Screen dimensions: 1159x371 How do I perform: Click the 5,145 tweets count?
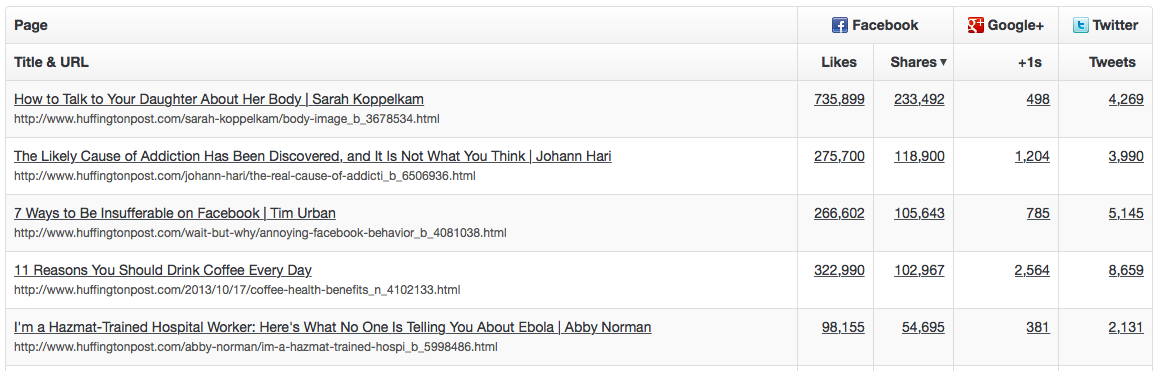pyautogui.click(x=1126, y=214)
